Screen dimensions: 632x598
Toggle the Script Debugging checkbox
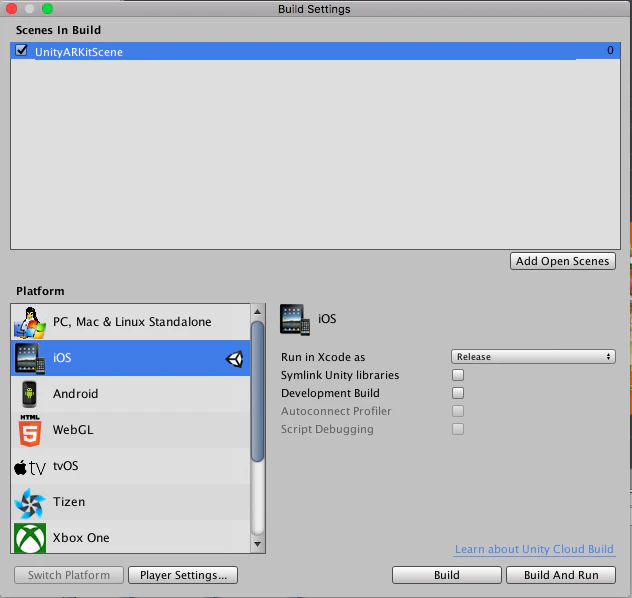click(458, 429)
